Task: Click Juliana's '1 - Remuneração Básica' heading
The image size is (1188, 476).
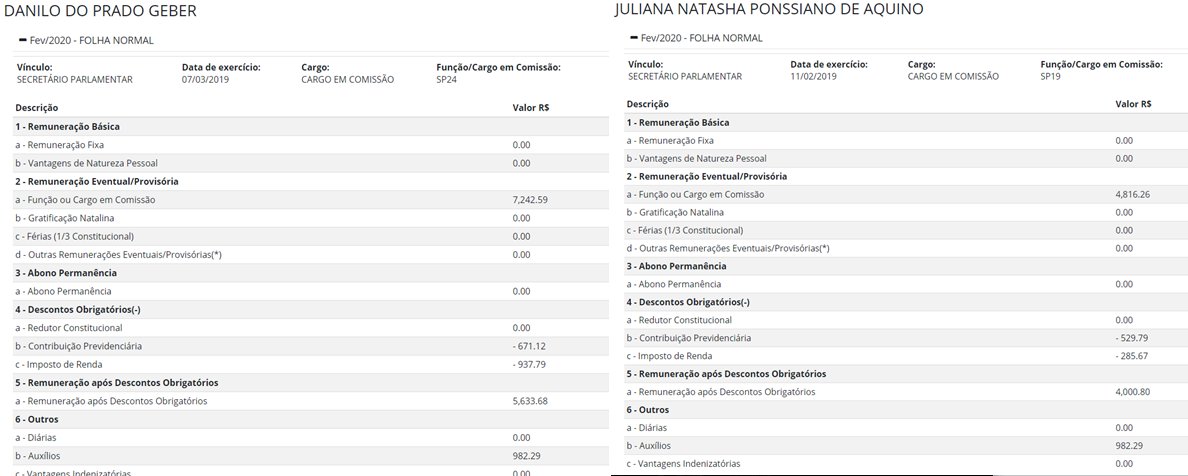Action: pyautogui.click(x=678, y=122)
